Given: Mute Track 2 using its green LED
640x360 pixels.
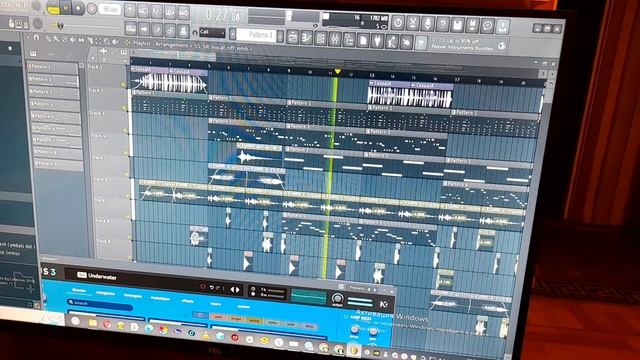Looking at the screenshot, I should coord(124,108).
